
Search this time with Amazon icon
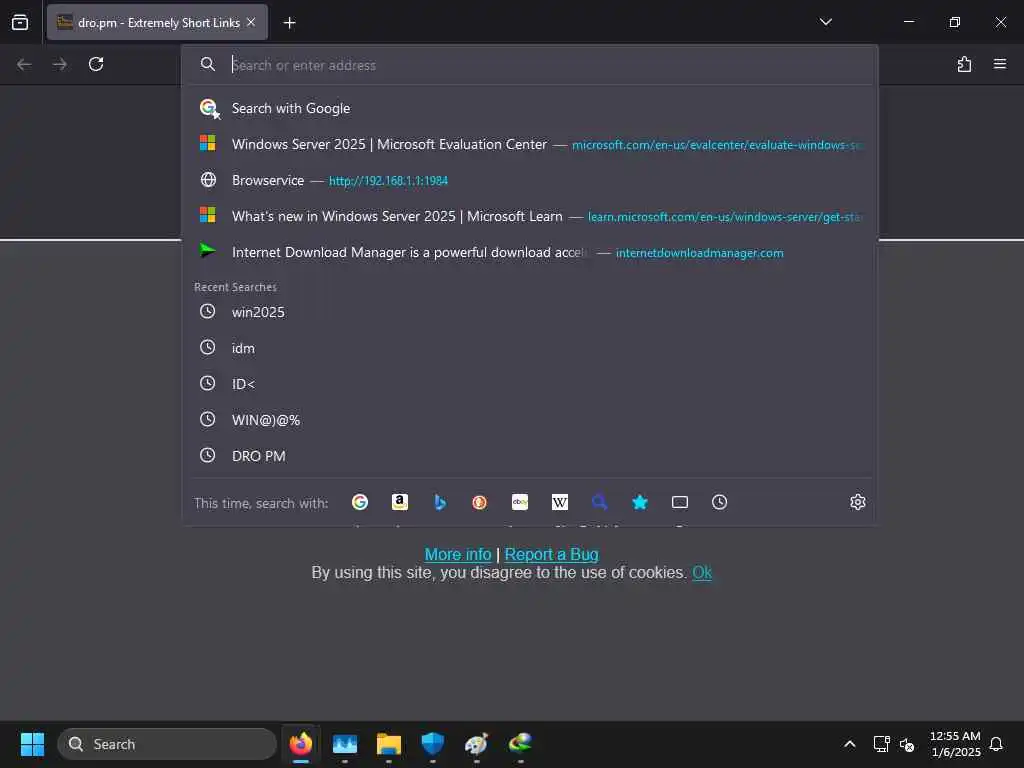400,502
